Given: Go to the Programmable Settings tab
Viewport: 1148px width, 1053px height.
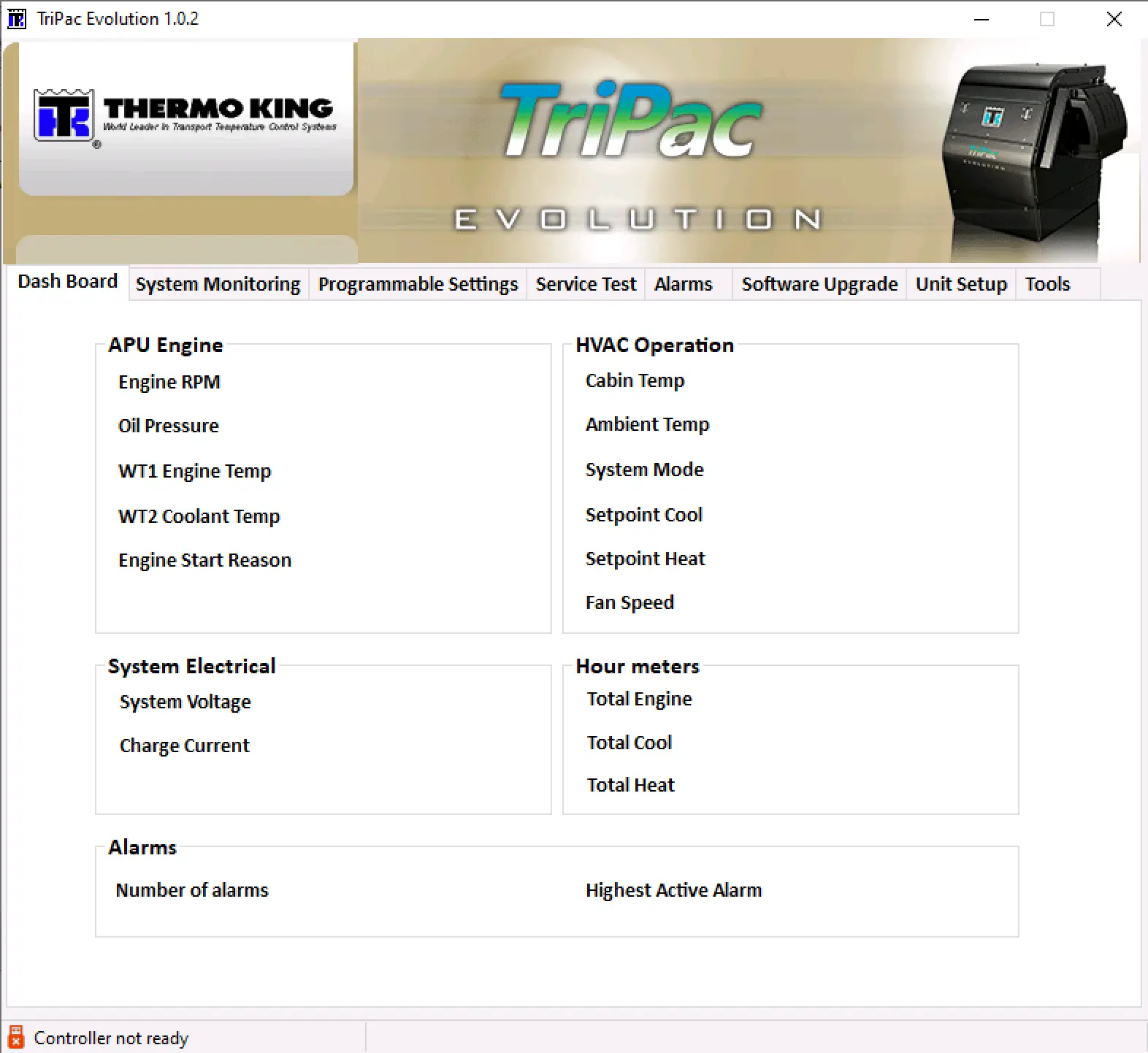Looking at the screenshot, I should [x=418, y=284].
